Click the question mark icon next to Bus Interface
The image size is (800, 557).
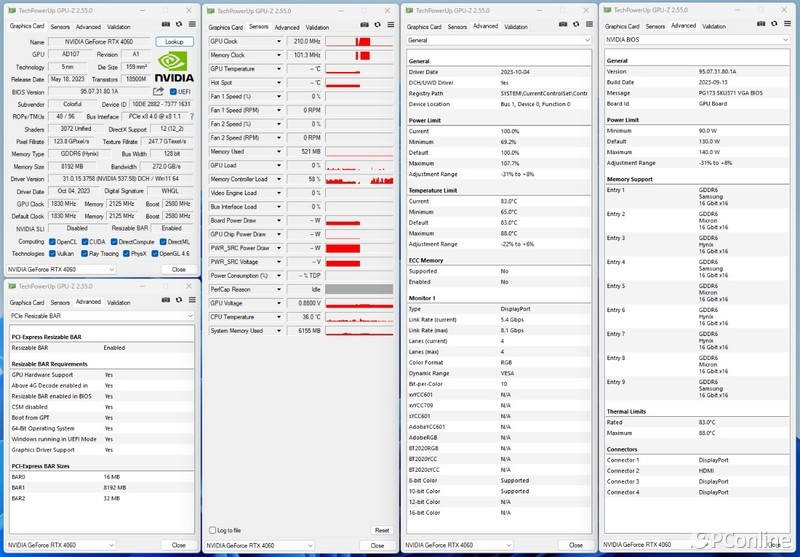tap(192, 117)
